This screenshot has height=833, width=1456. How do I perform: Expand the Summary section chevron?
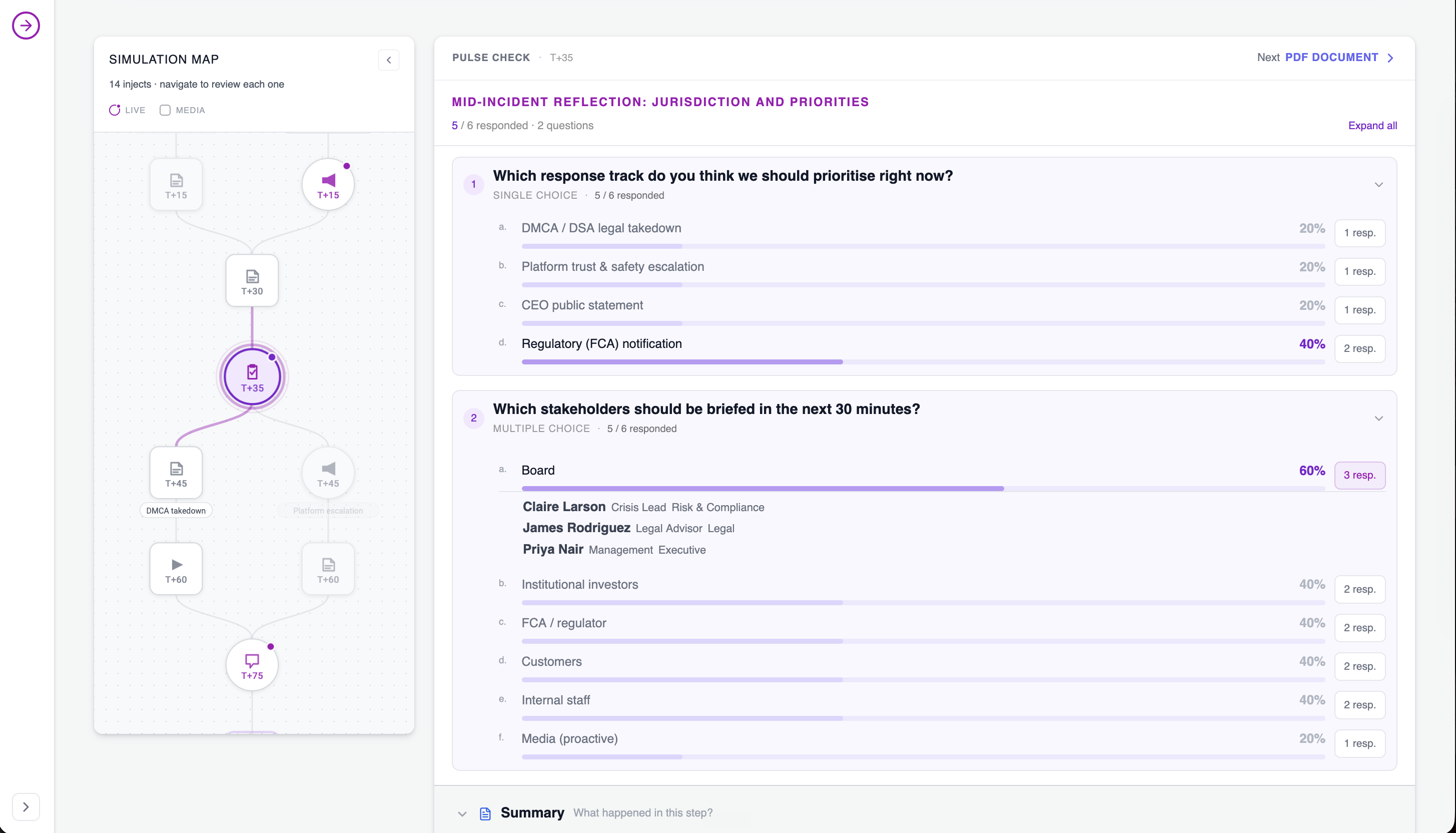point(462,813)
